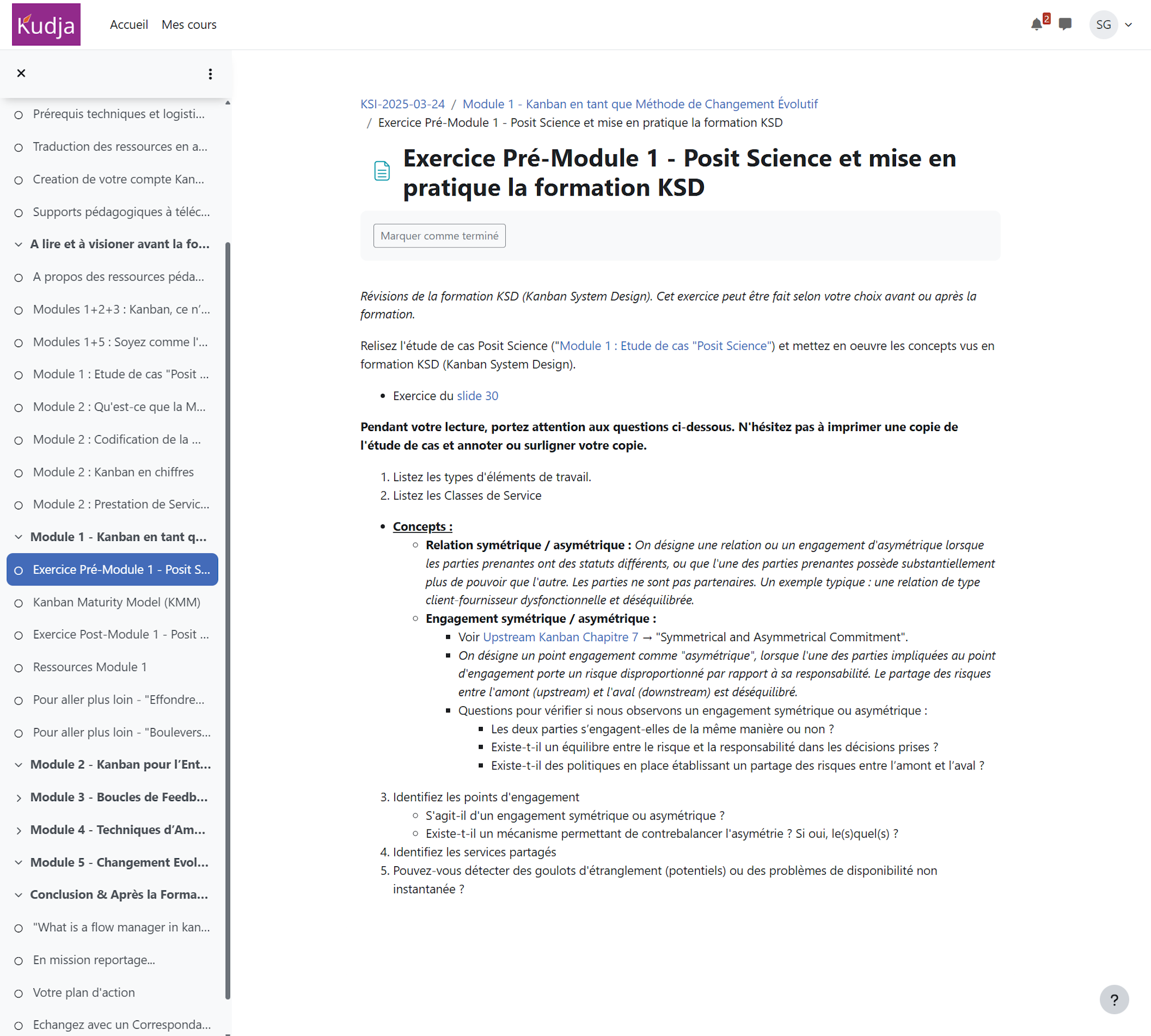Click the 'Concepts :' underlined heading
The height and width of the screenshot is (1036, 1151).
pyautogui.click(x=423, y=527)
